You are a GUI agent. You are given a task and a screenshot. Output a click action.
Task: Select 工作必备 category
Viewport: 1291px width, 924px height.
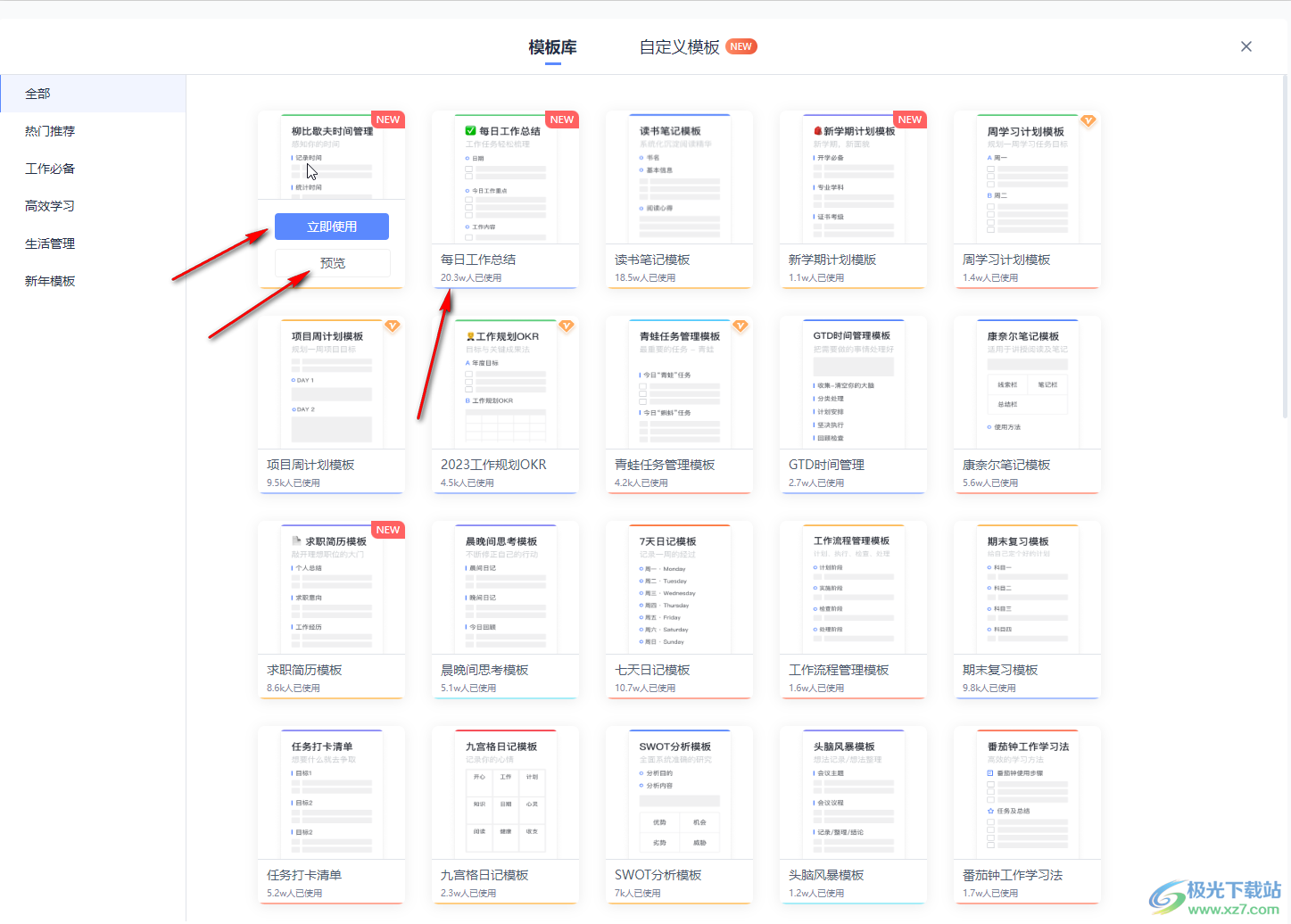[93, 169]
